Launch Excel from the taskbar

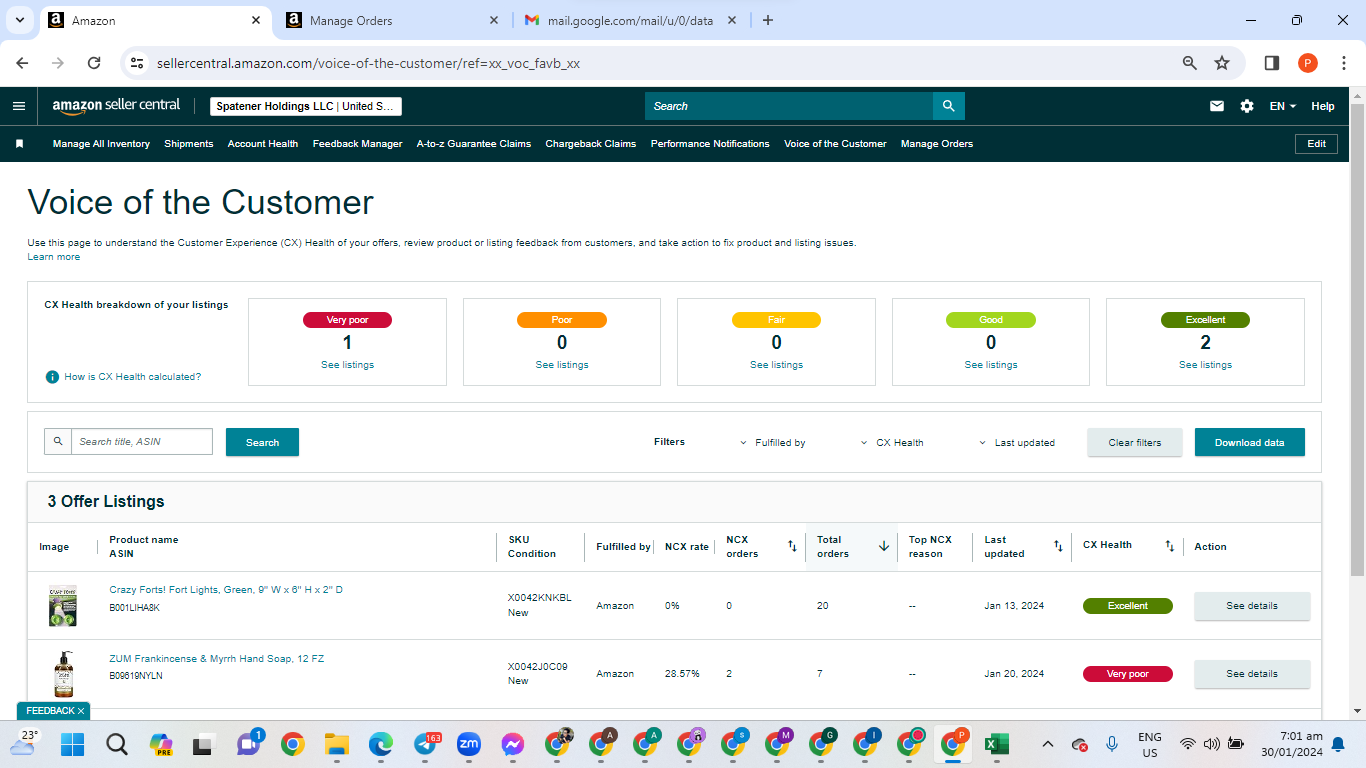[x=996, y=744]
